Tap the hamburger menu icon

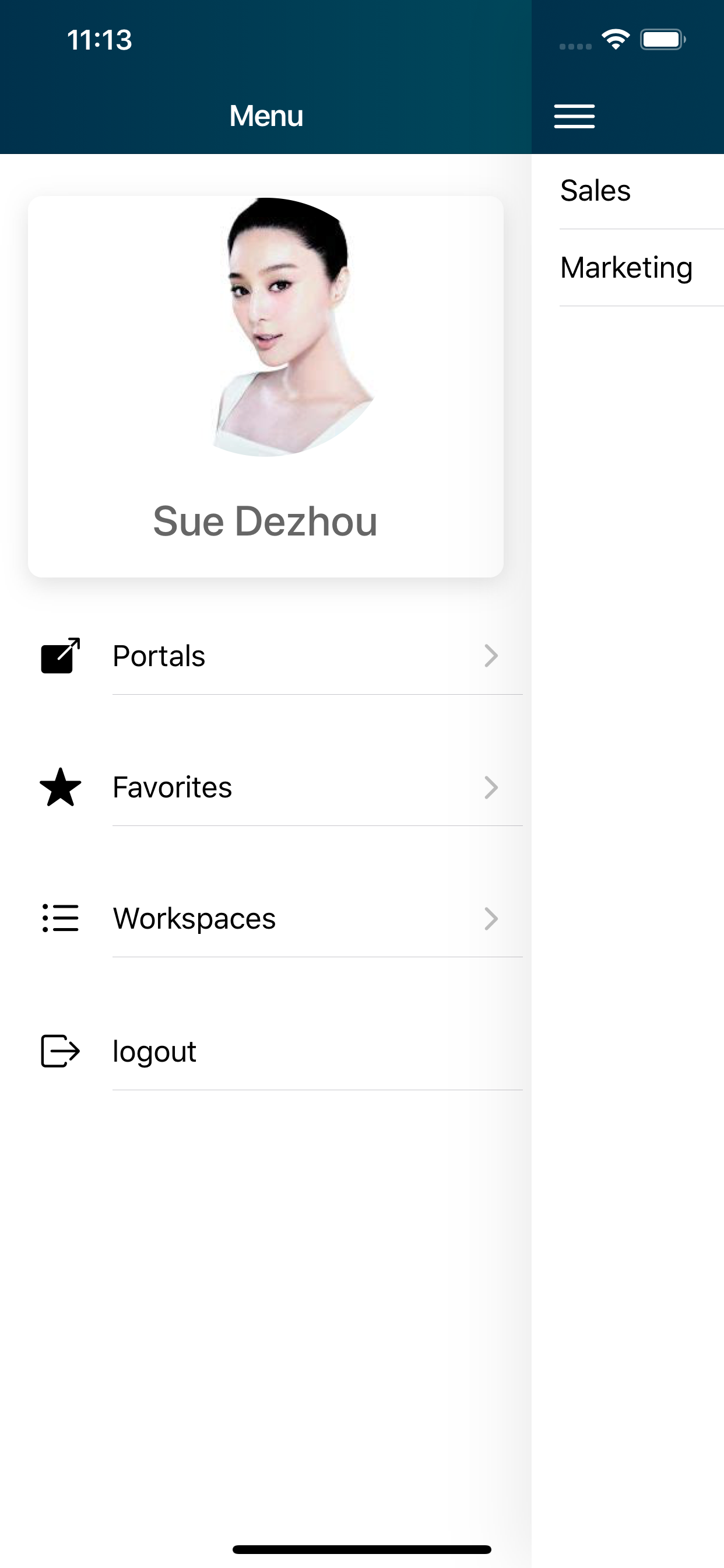tap(574, 116)
